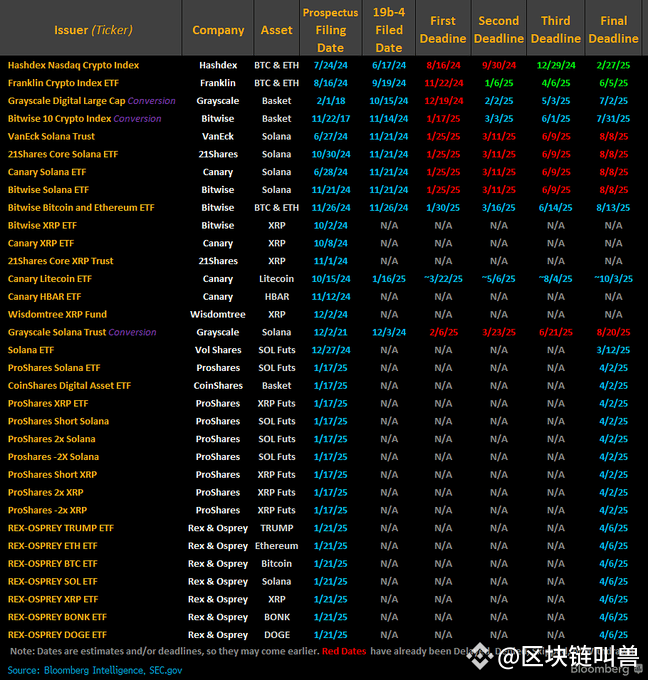The height and width of the screenshot is (680, 648).
Task: Click the BONK asset cell
Action: [277, 617]
